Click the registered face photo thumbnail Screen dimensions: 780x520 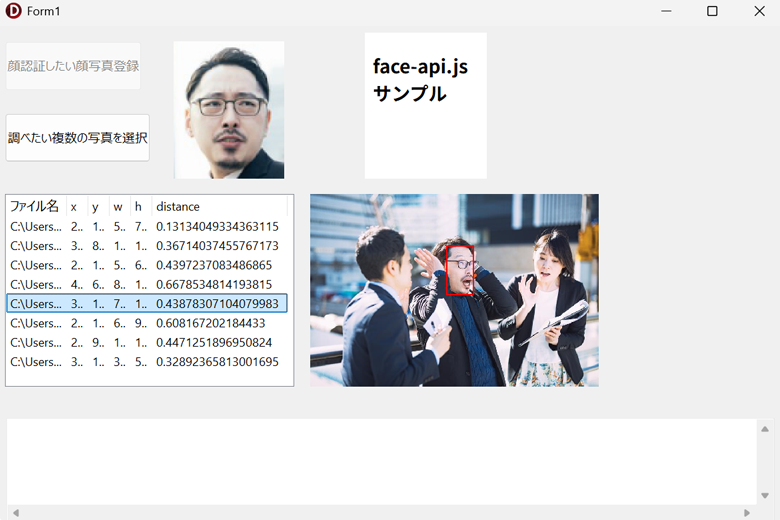[x=229, y=110]
